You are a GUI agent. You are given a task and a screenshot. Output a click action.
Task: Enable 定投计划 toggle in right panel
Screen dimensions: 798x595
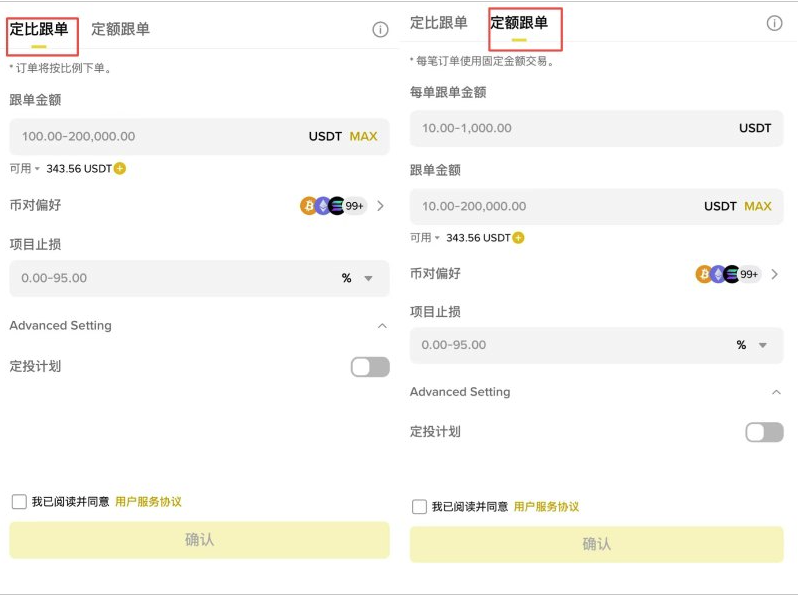pos(764,432)
